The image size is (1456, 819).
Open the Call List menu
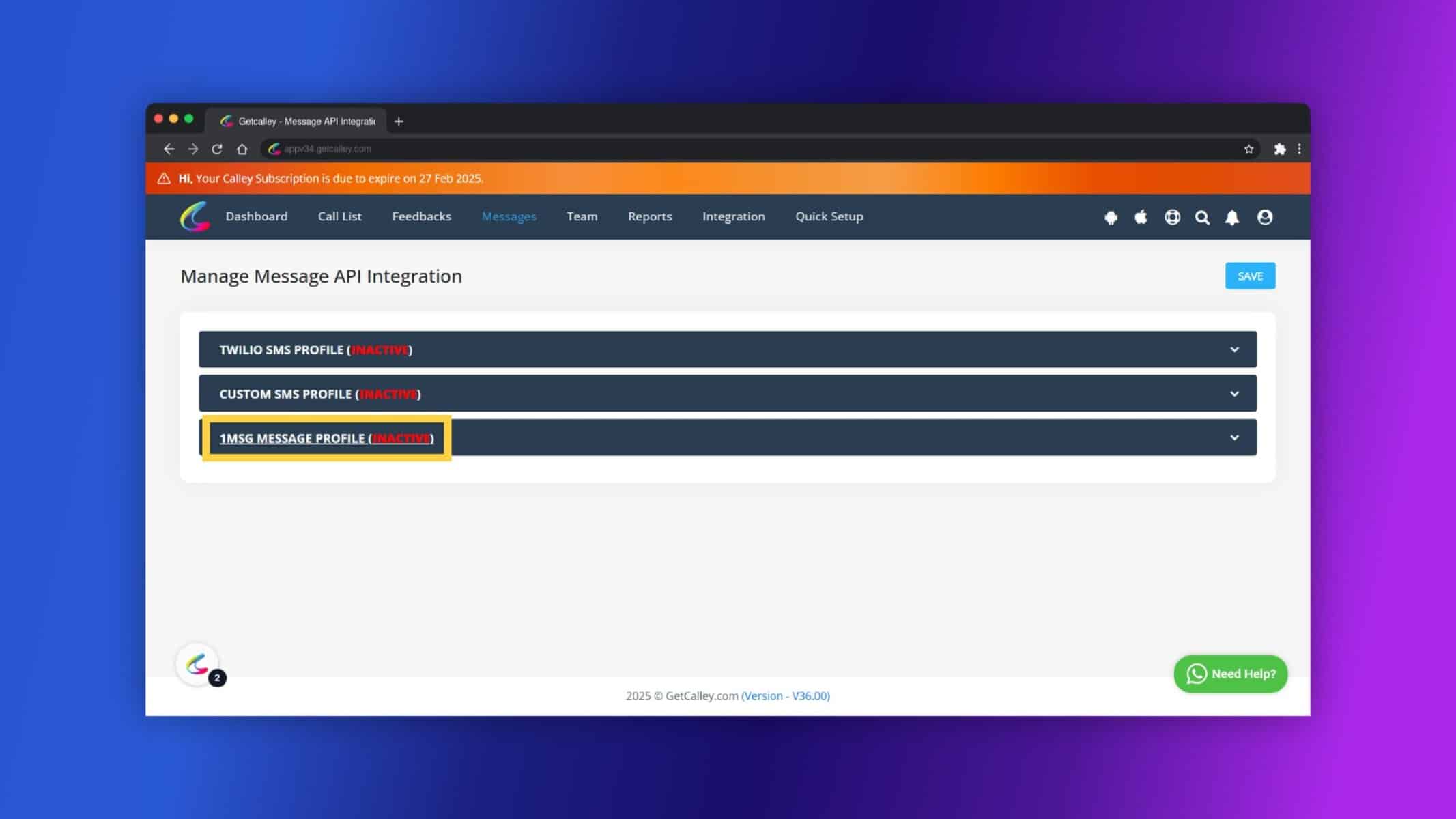click(340, 216)
